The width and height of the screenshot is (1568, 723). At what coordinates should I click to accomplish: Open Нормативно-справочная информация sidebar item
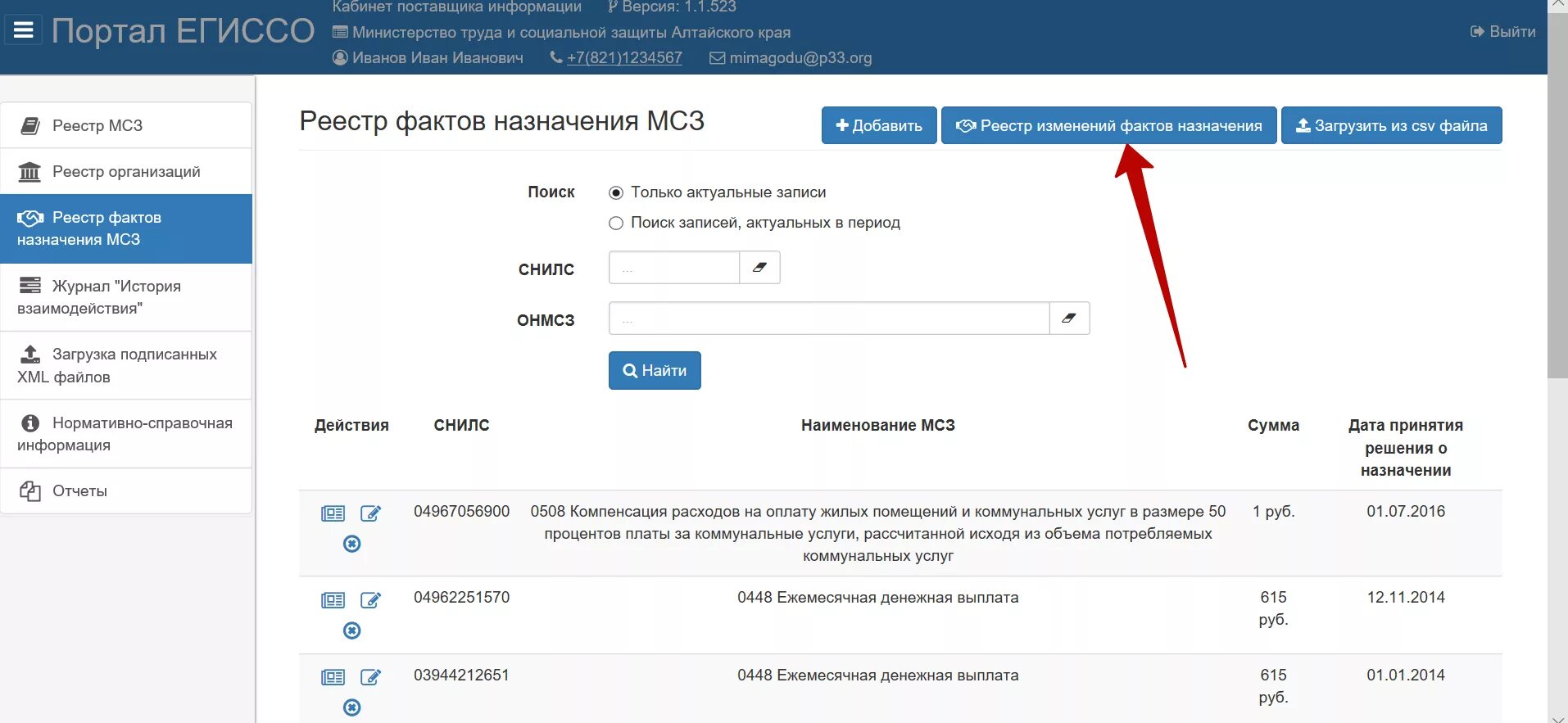pos(126,434)
